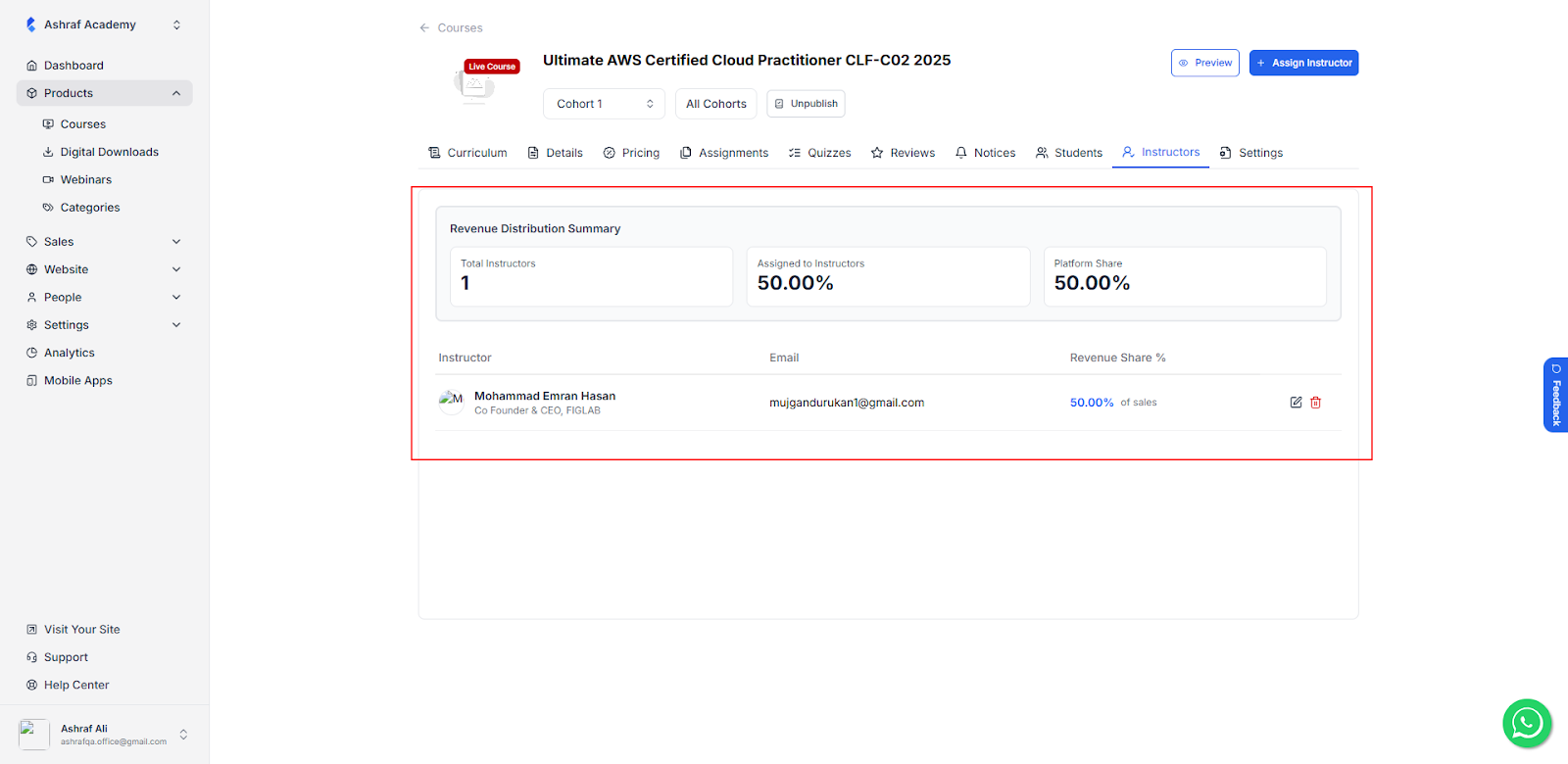Select the All Cohorts button
The image size is (1568, 764).
point(715,104)
